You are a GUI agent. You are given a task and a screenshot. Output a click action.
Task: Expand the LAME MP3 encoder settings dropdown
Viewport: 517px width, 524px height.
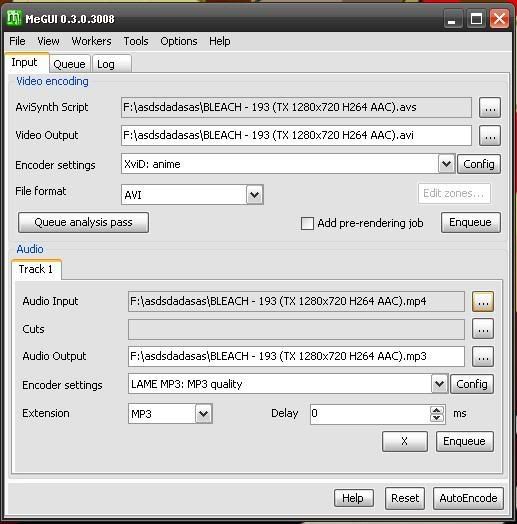[439, 384]
